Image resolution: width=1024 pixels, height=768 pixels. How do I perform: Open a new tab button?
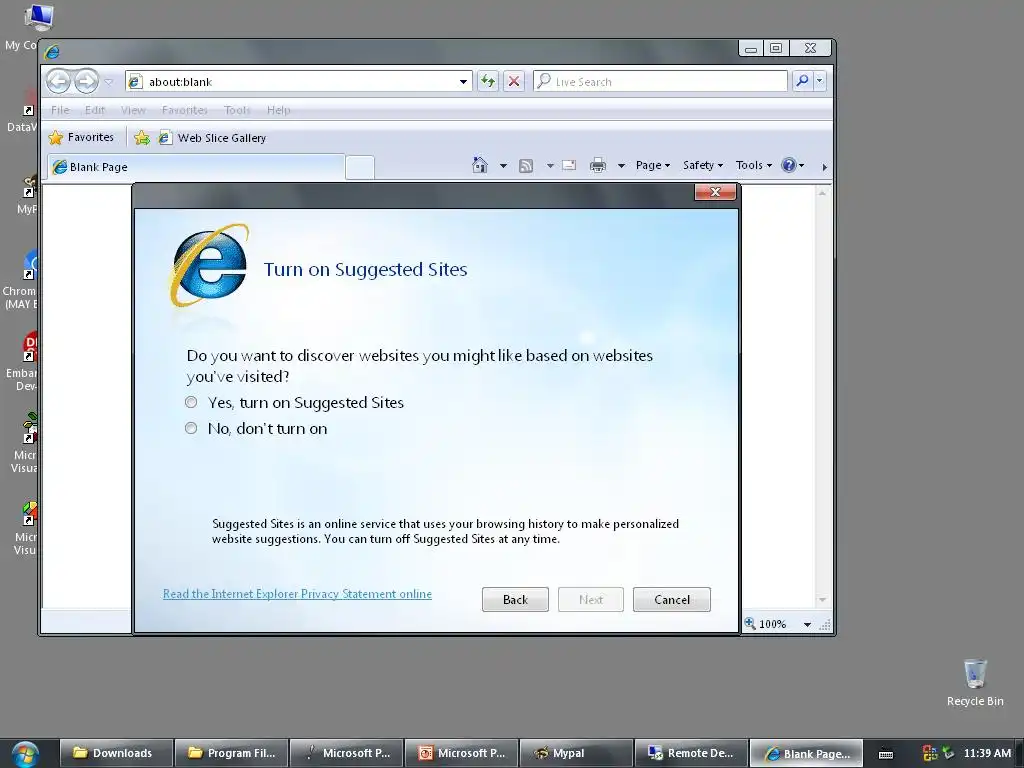[360, 167]
